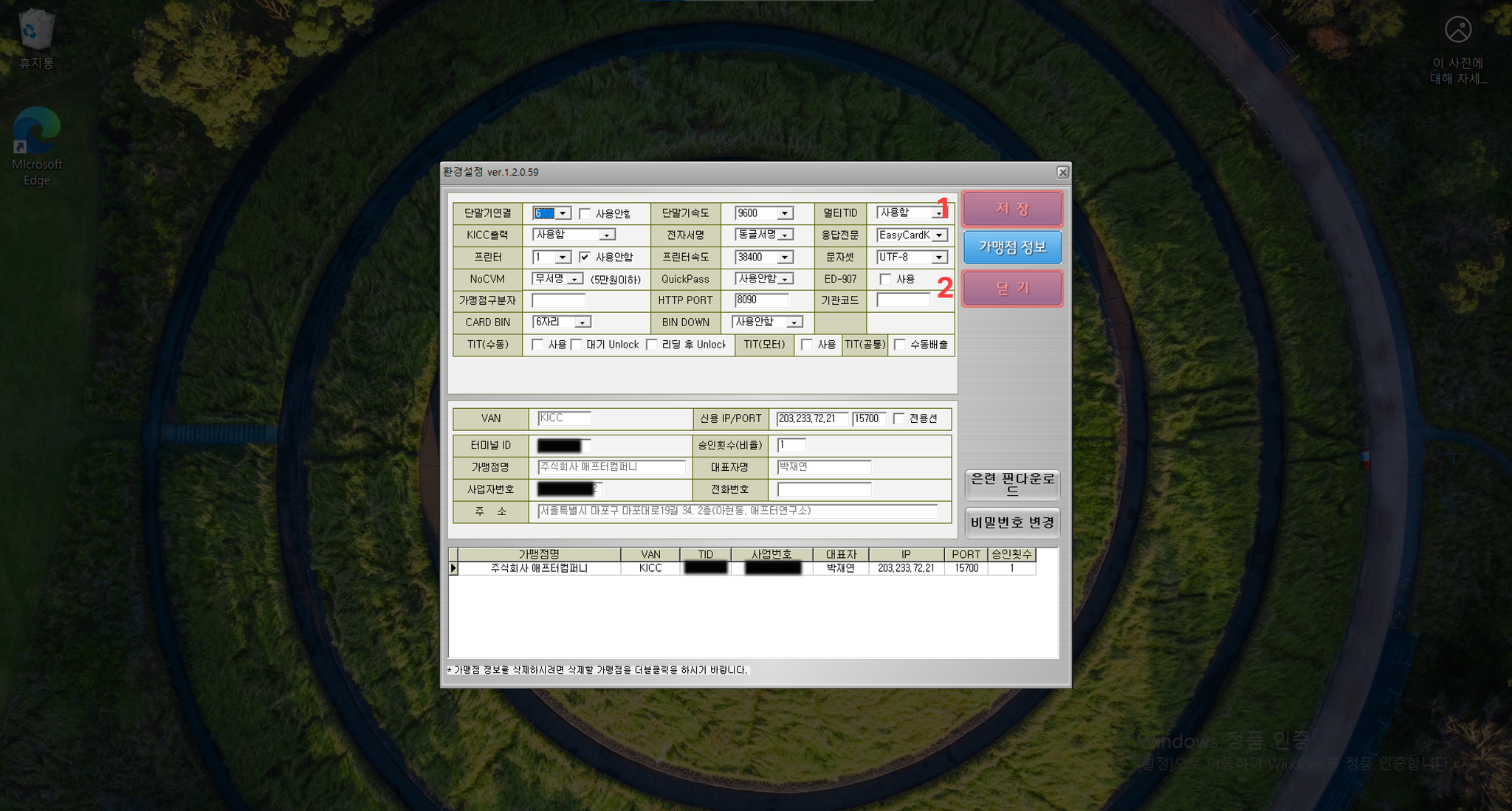Click the 터미널 ID field

(564, 445)
